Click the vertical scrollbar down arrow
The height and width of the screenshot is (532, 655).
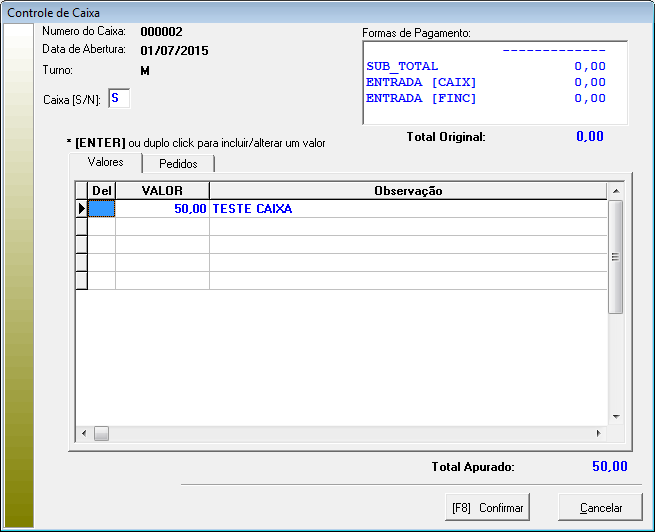point(616,417)
